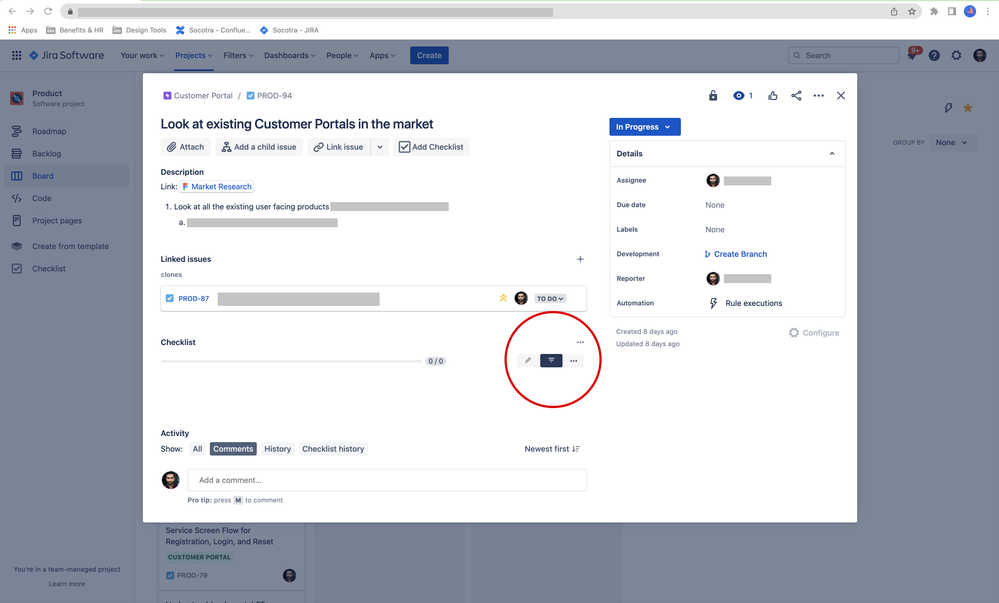This screenshot has height=603, width=999.
Task: Click the Attach button
Action: click(x=185, y=147)
